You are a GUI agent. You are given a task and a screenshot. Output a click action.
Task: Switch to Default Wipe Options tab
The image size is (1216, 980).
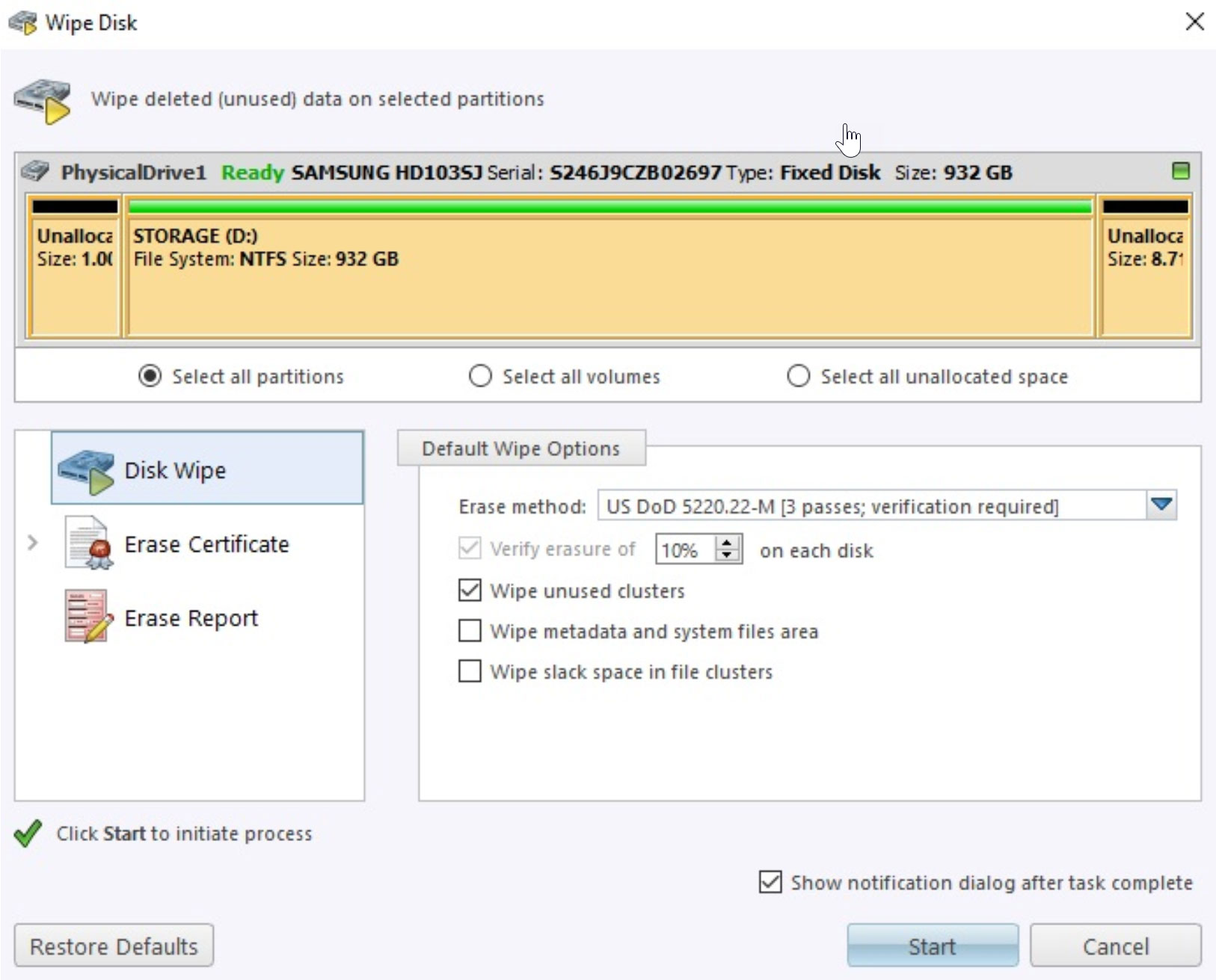(x=521, y=448)
